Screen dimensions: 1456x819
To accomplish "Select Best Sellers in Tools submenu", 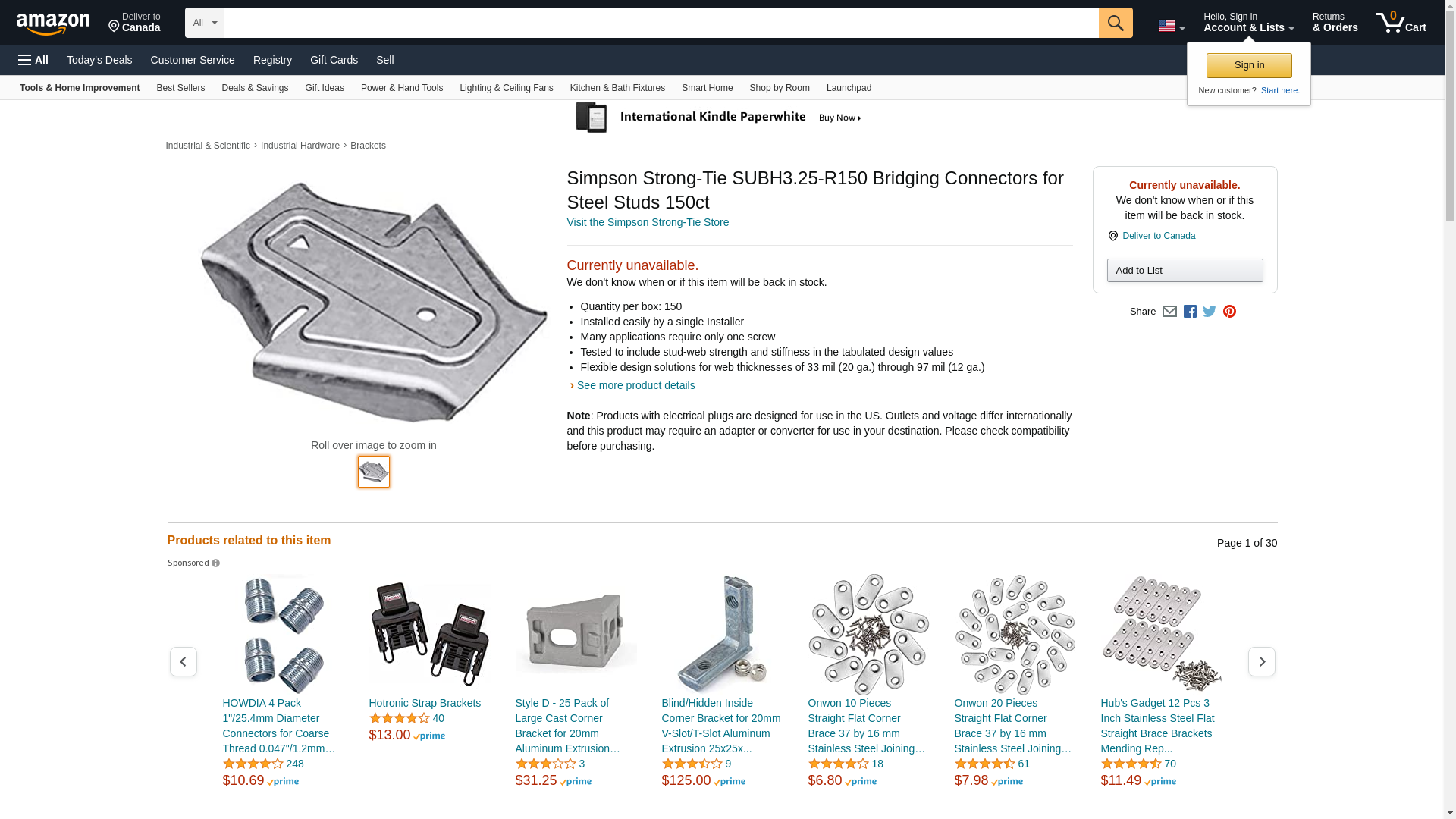I will pyautogui.click(x=180, y=88).
